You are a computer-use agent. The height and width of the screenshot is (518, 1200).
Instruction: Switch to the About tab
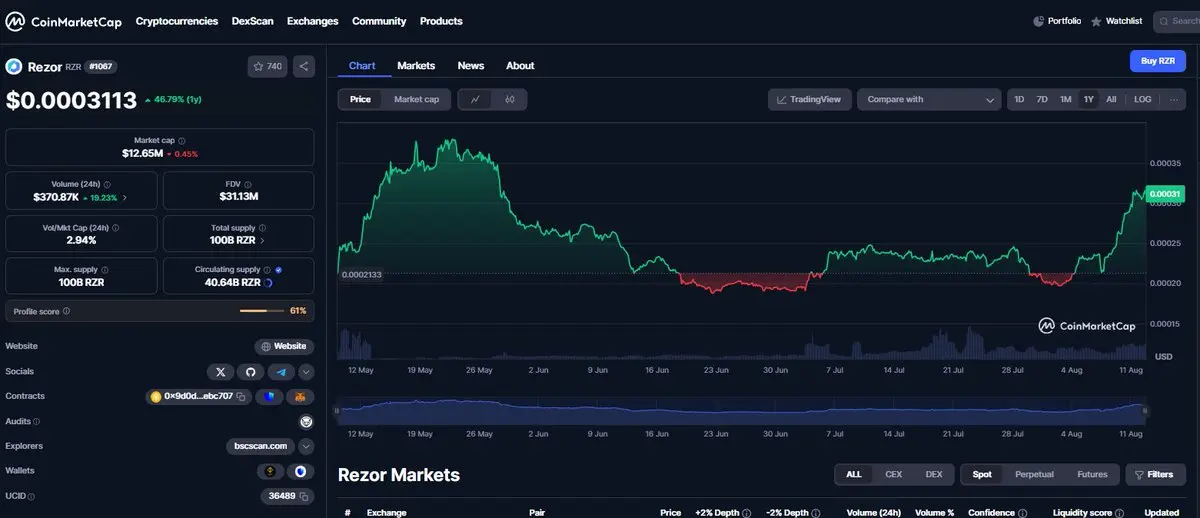(x=520, y=65)
